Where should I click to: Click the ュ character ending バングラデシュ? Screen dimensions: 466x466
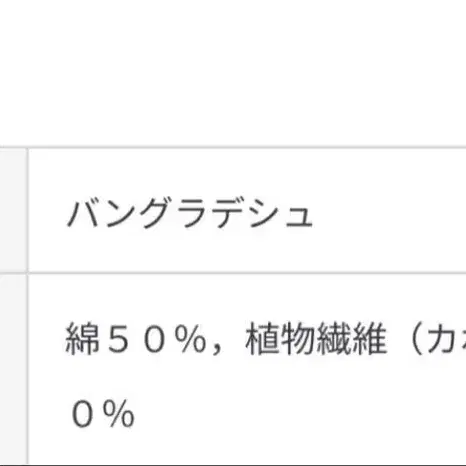pos(299,217)
